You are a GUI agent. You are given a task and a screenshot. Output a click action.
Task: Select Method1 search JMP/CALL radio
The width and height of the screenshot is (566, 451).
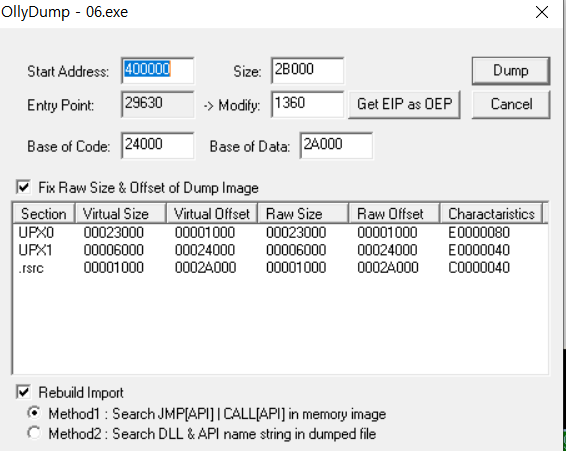[34, 413]
